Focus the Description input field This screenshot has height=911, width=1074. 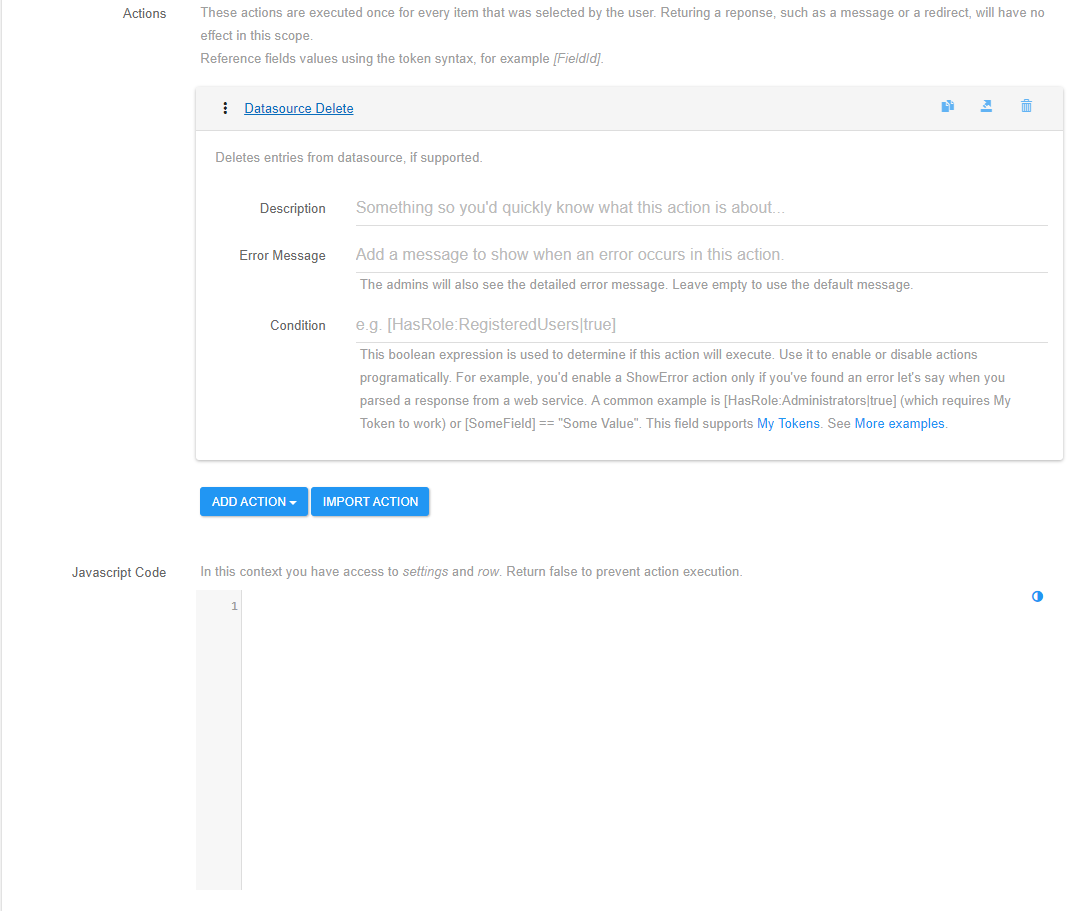point(701,208)
